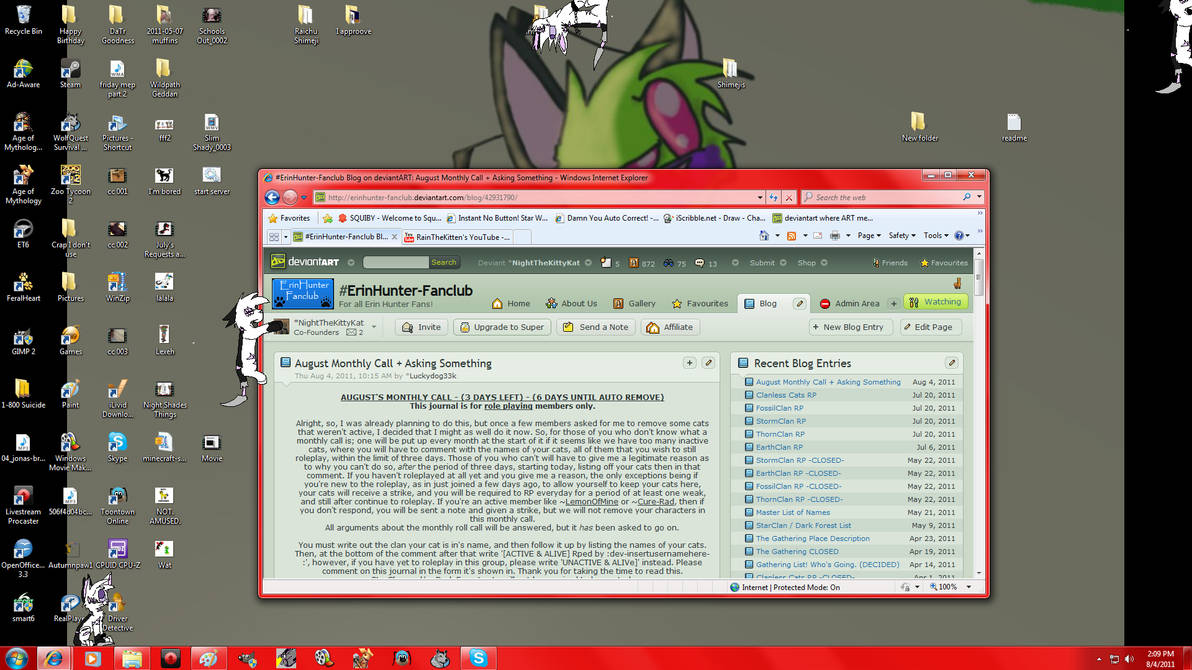The image size is (1192, 670).
Task: Open the group Gallery tab
Action: (634, 303)
